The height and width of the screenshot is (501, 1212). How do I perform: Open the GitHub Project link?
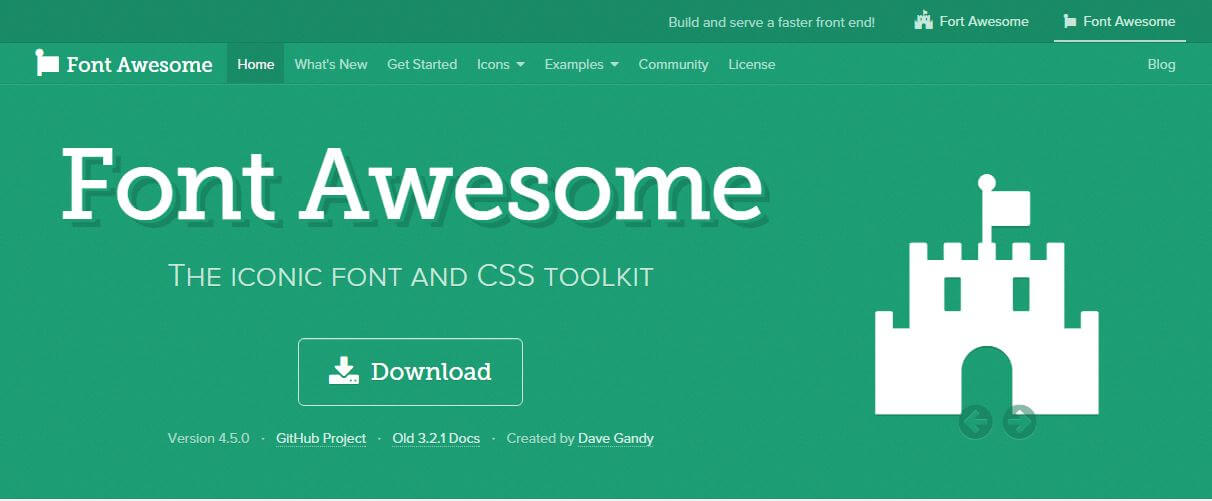[x=321, y=439]
